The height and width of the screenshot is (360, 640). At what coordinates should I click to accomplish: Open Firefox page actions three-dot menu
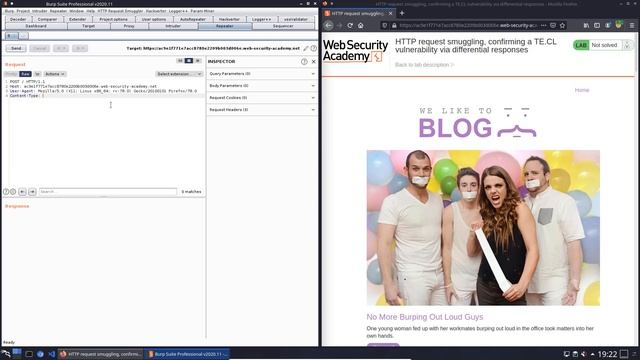click(543, 25)
